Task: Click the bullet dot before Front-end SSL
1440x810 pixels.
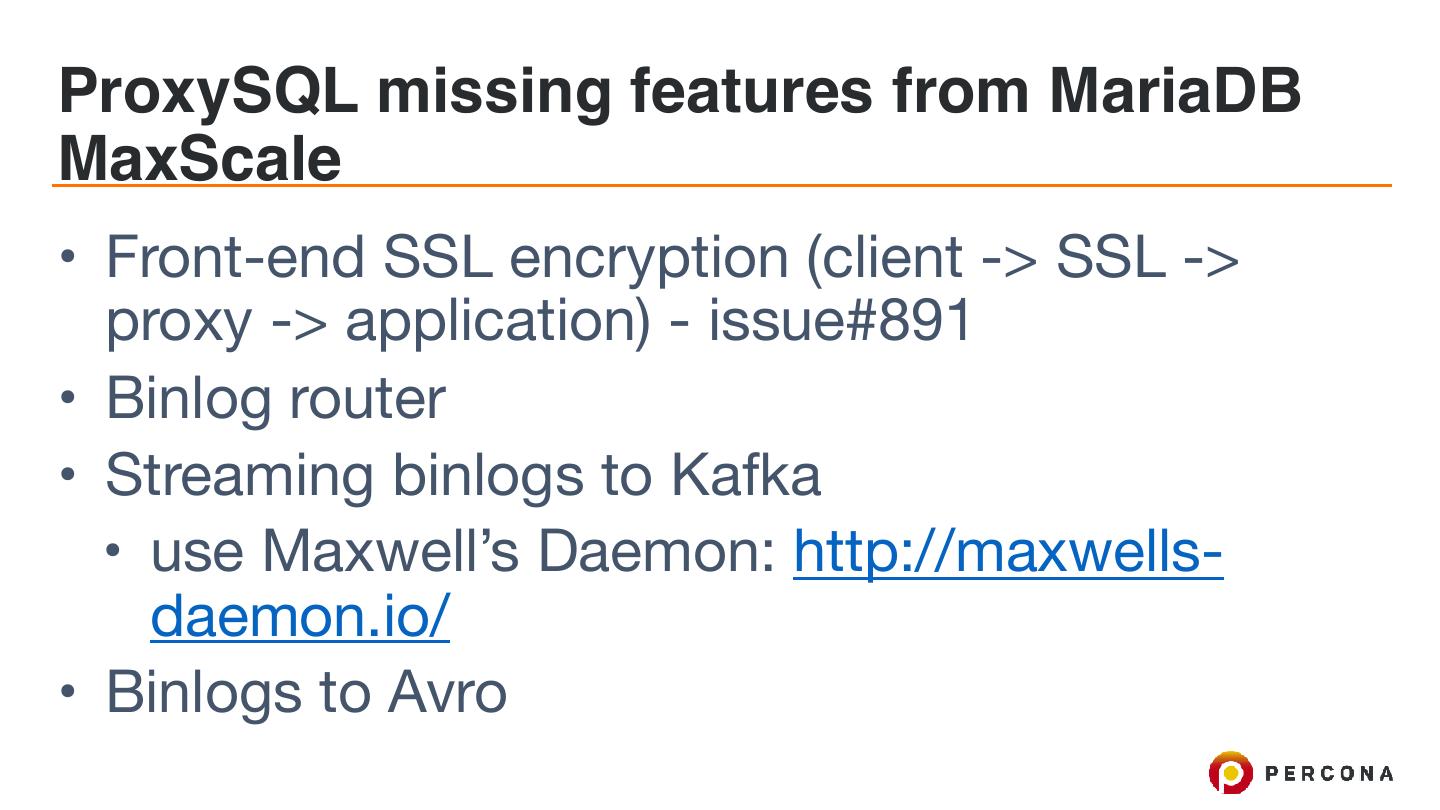Action: coord(68,257)
